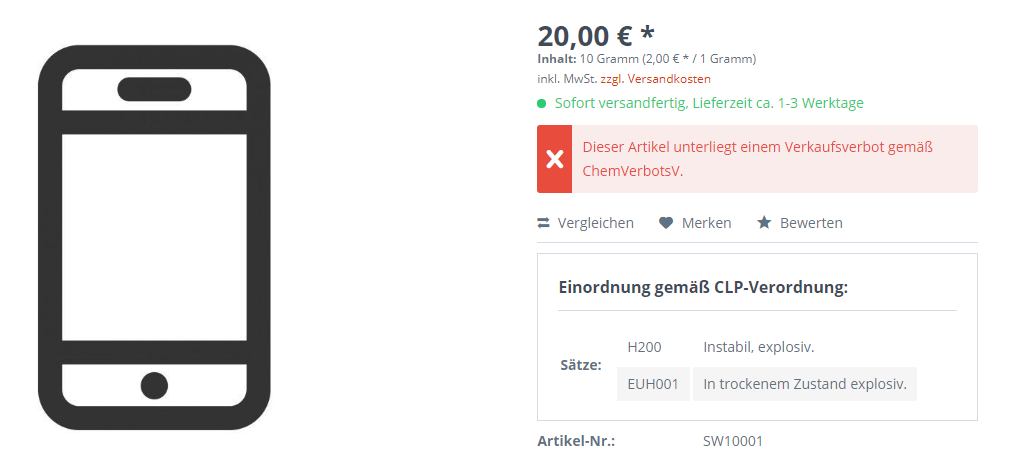Screen dimensions: 1018x474
Task: Click the white X icon in red alert
Action: [554, 159]
